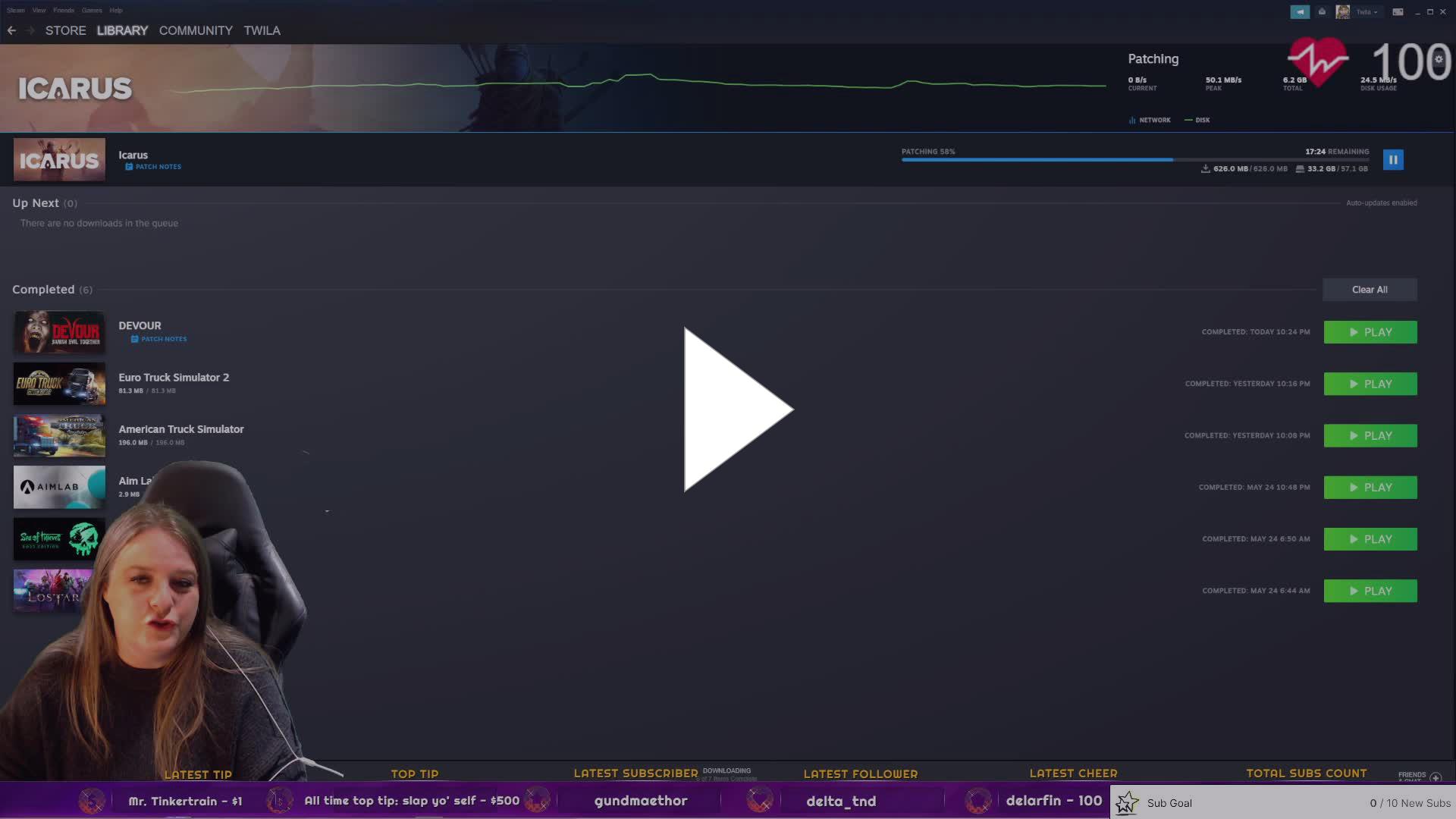Viewport: 1456px width, 819px height.
Task: Open the Twila account dropdown
Action: click(1365, 11)
